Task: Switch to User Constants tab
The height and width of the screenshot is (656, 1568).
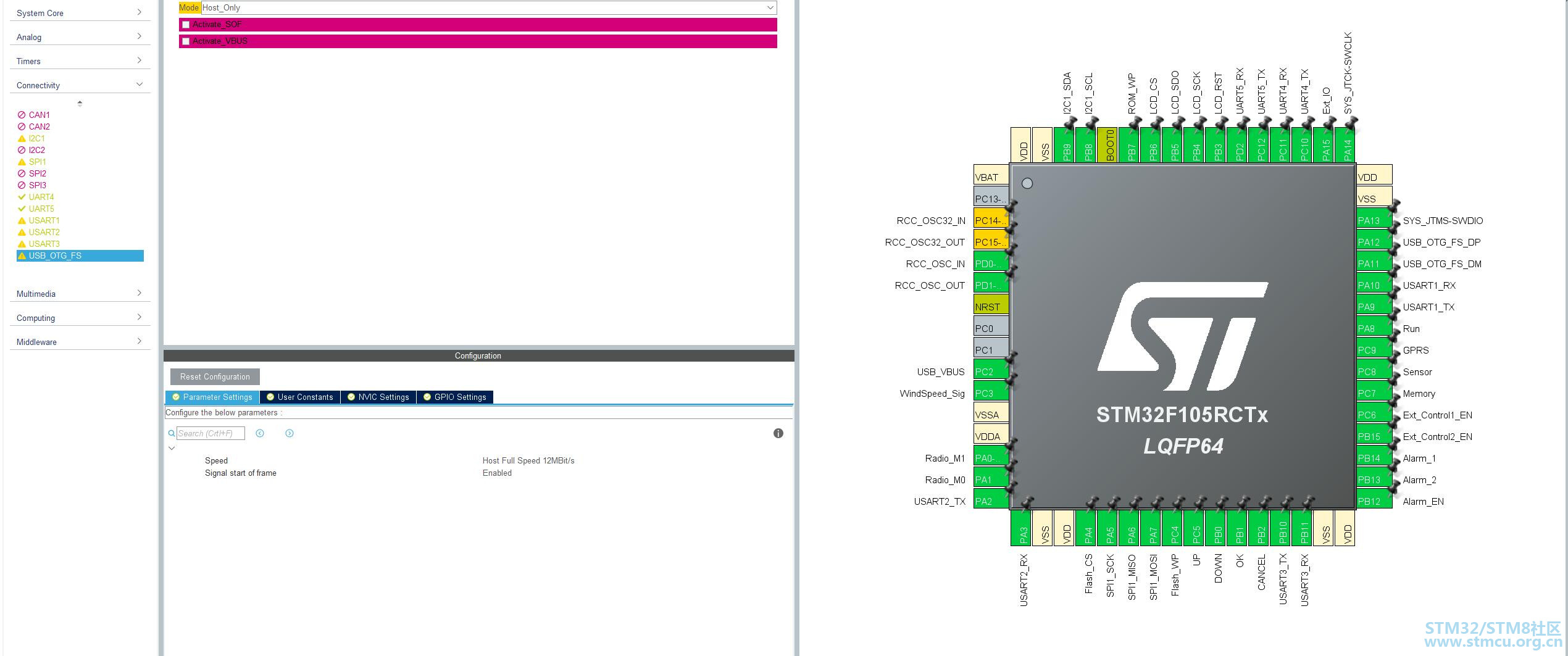Action: tap(300, 397)
